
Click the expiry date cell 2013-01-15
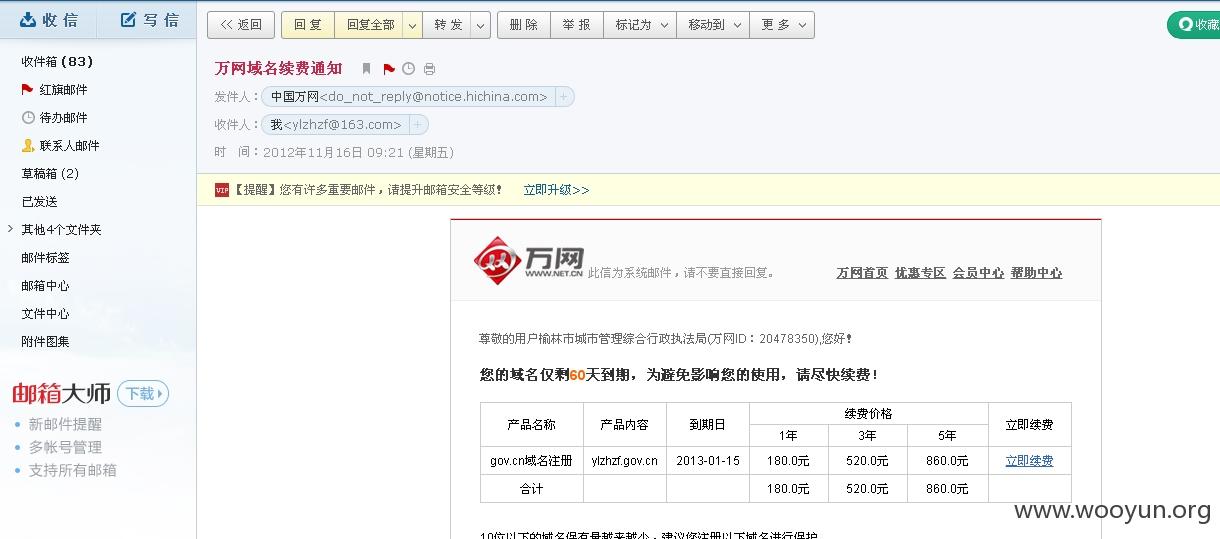tap(708, 461)
